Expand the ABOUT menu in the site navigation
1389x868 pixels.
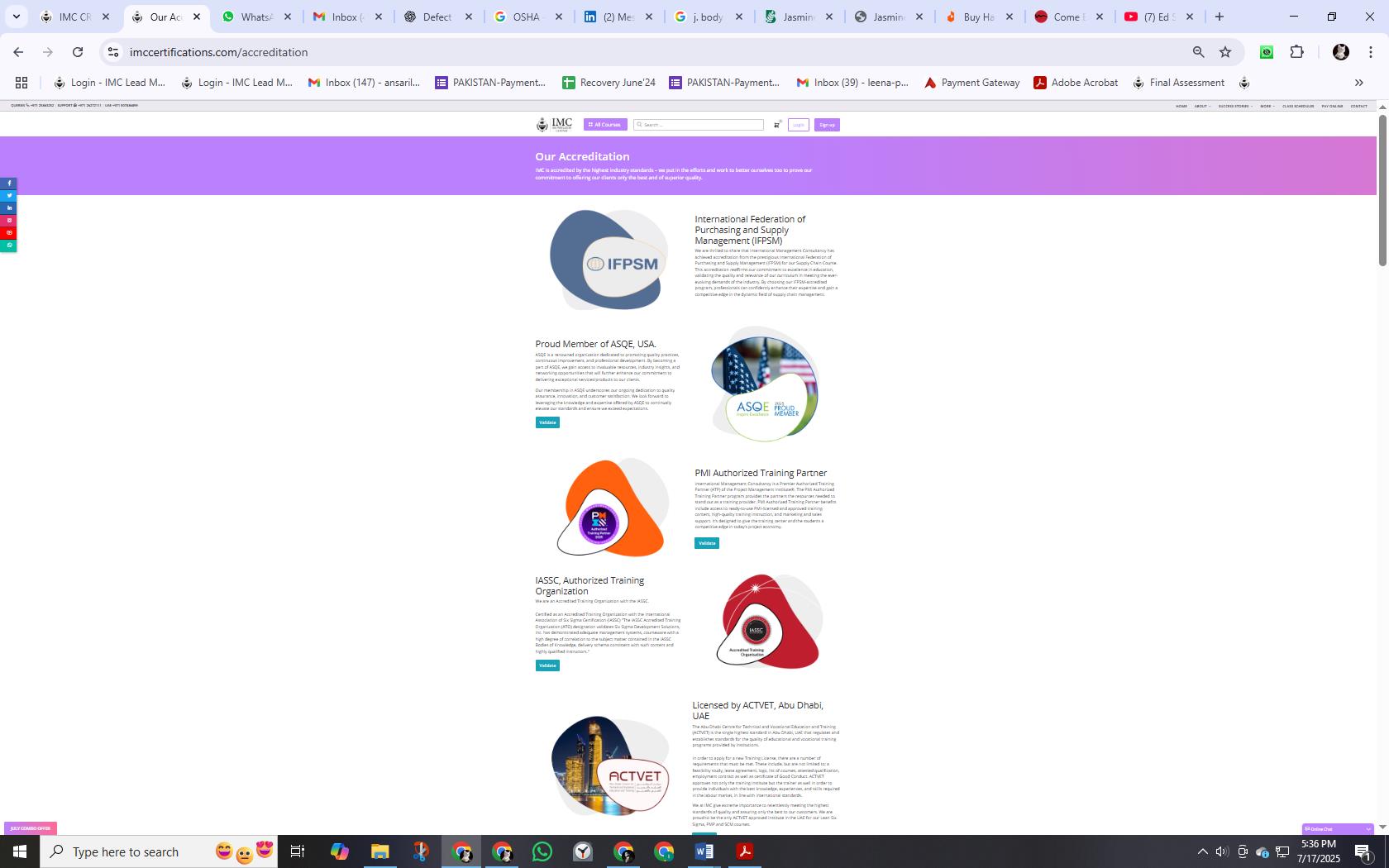point(1202,106)
